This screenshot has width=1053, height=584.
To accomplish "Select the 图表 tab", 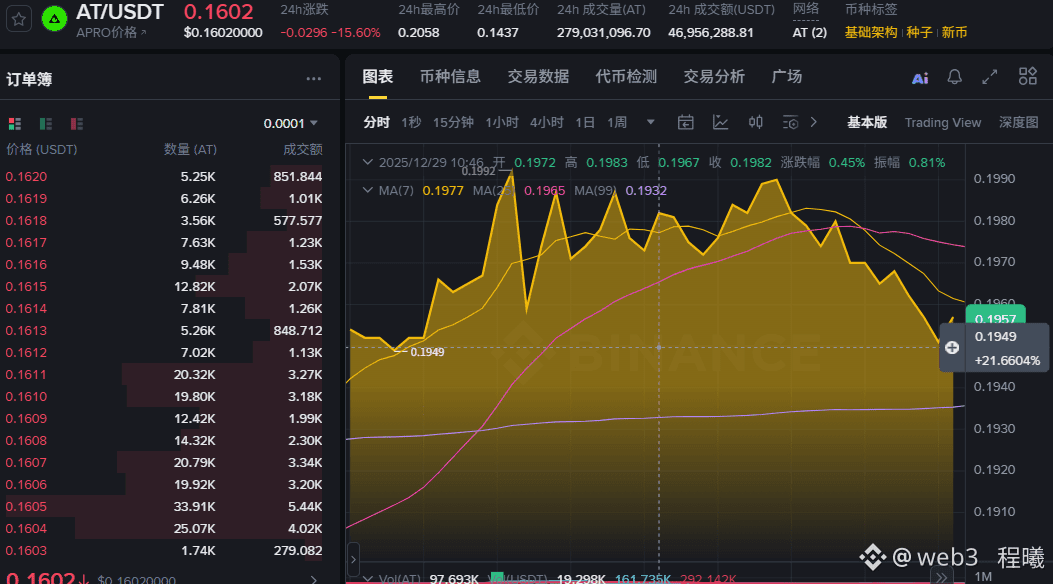I will (x=377, y=77).
